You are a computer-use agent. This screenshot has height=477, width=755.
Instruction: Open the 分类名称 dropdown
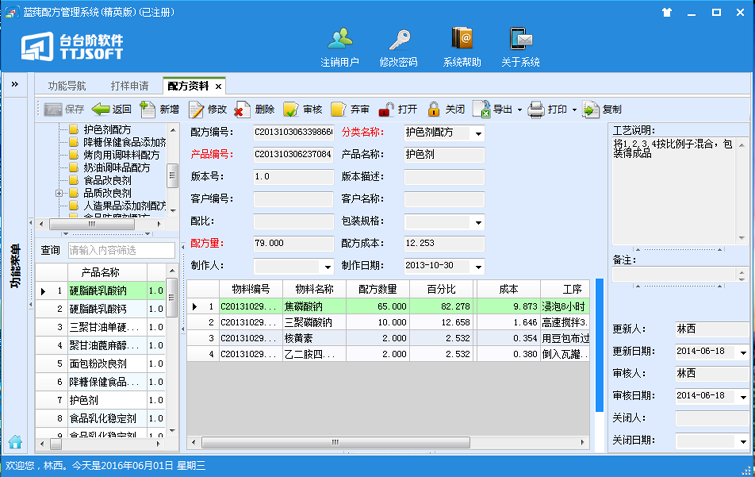pos(478,133)
